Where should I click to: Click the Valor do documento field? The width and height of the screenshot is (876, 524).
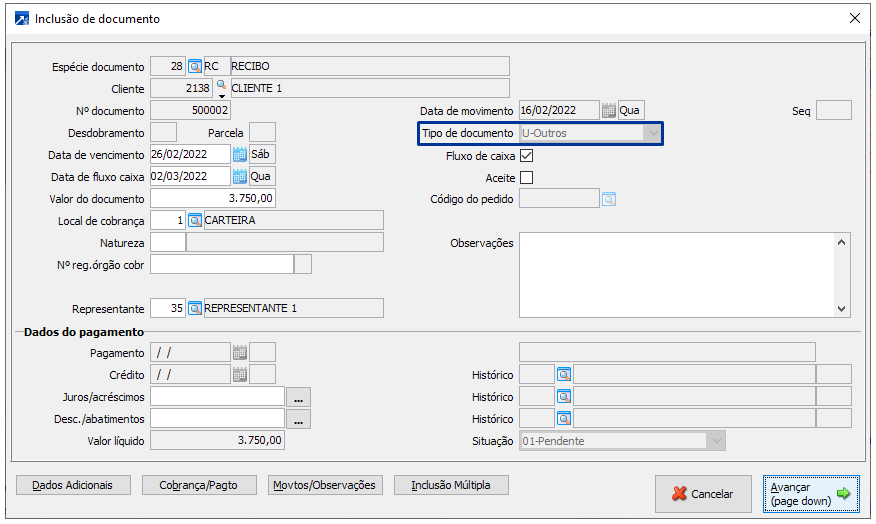coord(213,198)
